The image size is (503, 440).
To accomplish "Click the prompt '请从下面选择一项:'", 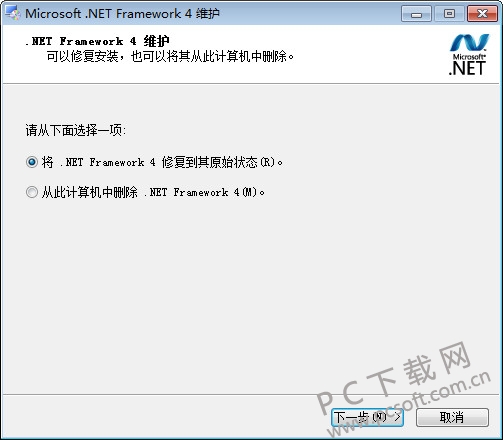I will (x=76, y=130).
